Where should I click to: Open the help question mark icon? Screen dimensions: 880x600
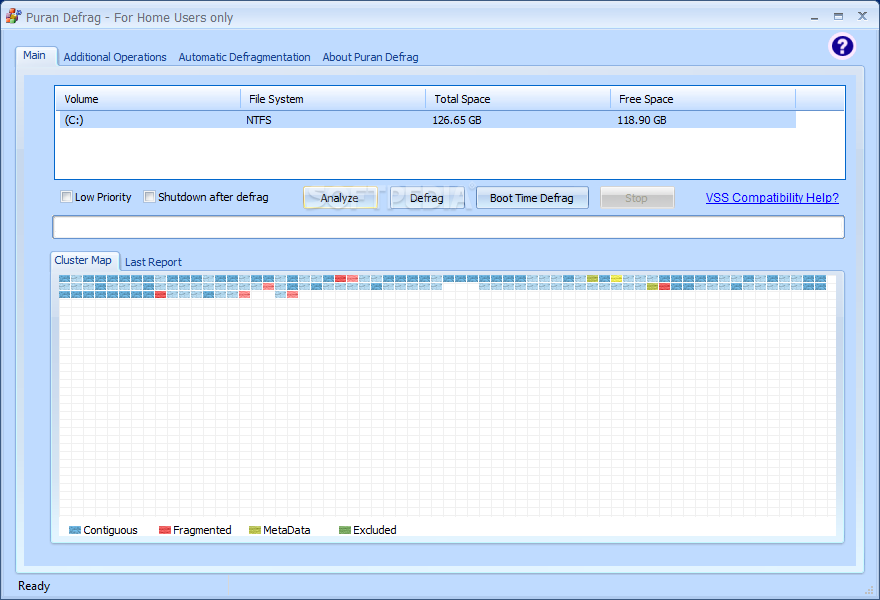[x=842, y=46]
